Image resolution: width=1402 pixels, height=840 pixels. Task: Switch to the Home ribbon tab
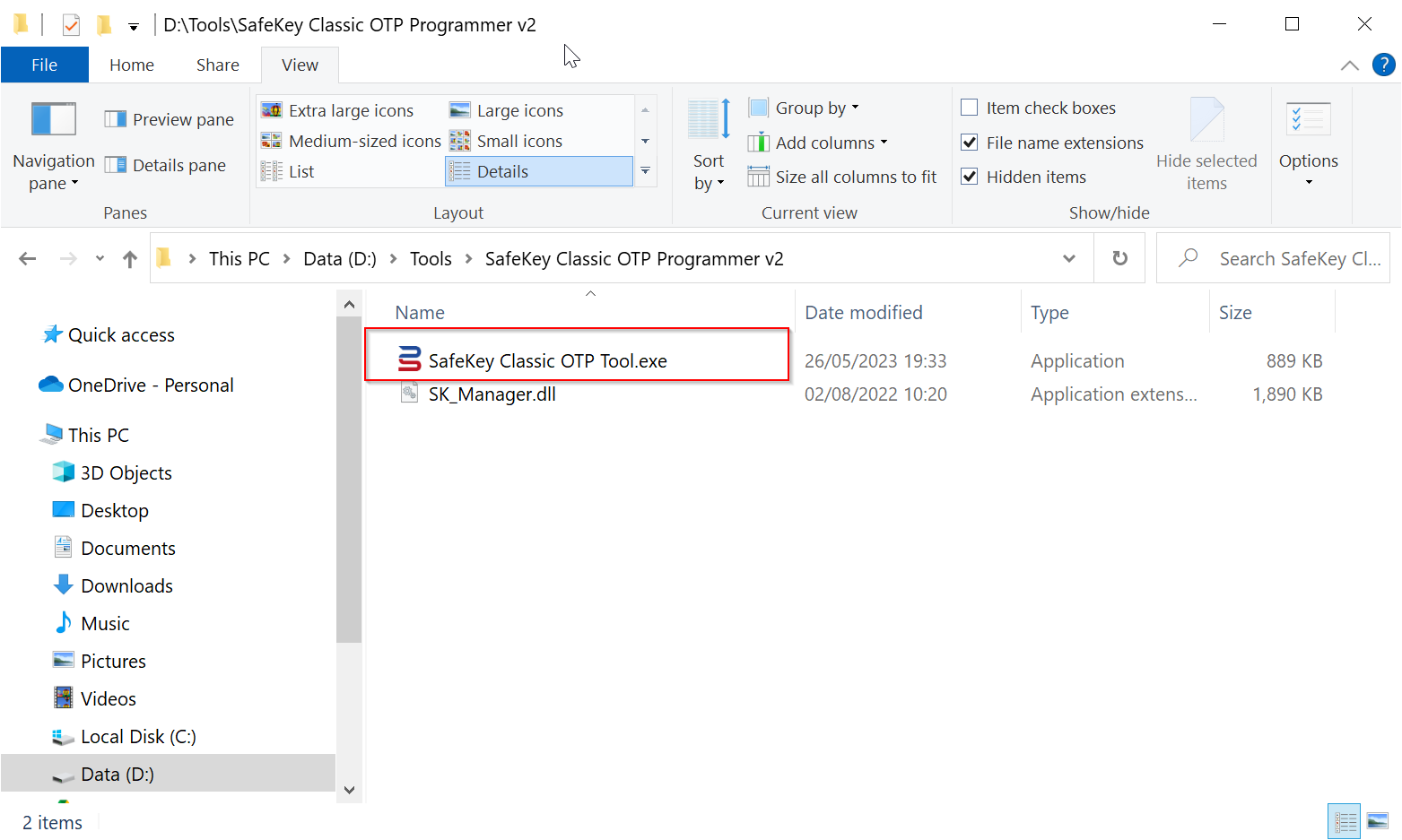click(132, 65)
